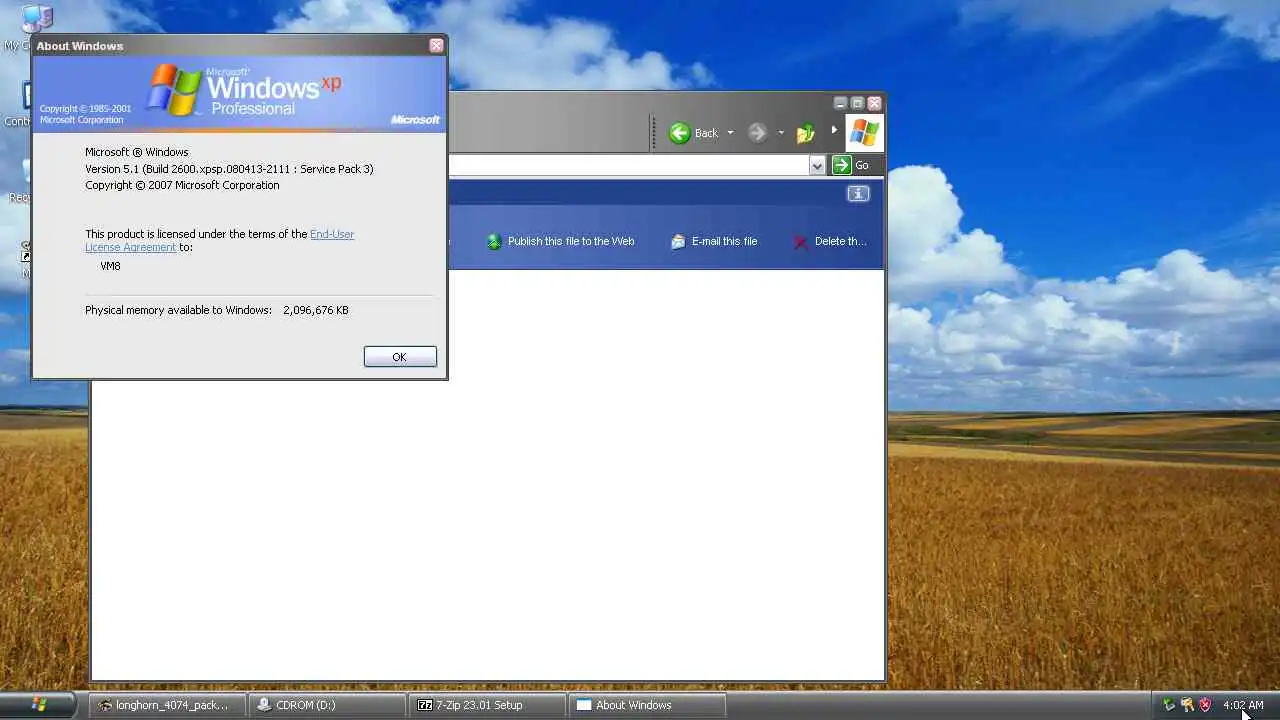Click inside the Explorer address field
This screenshot has width=1280, height=720.
click(628, 165)
